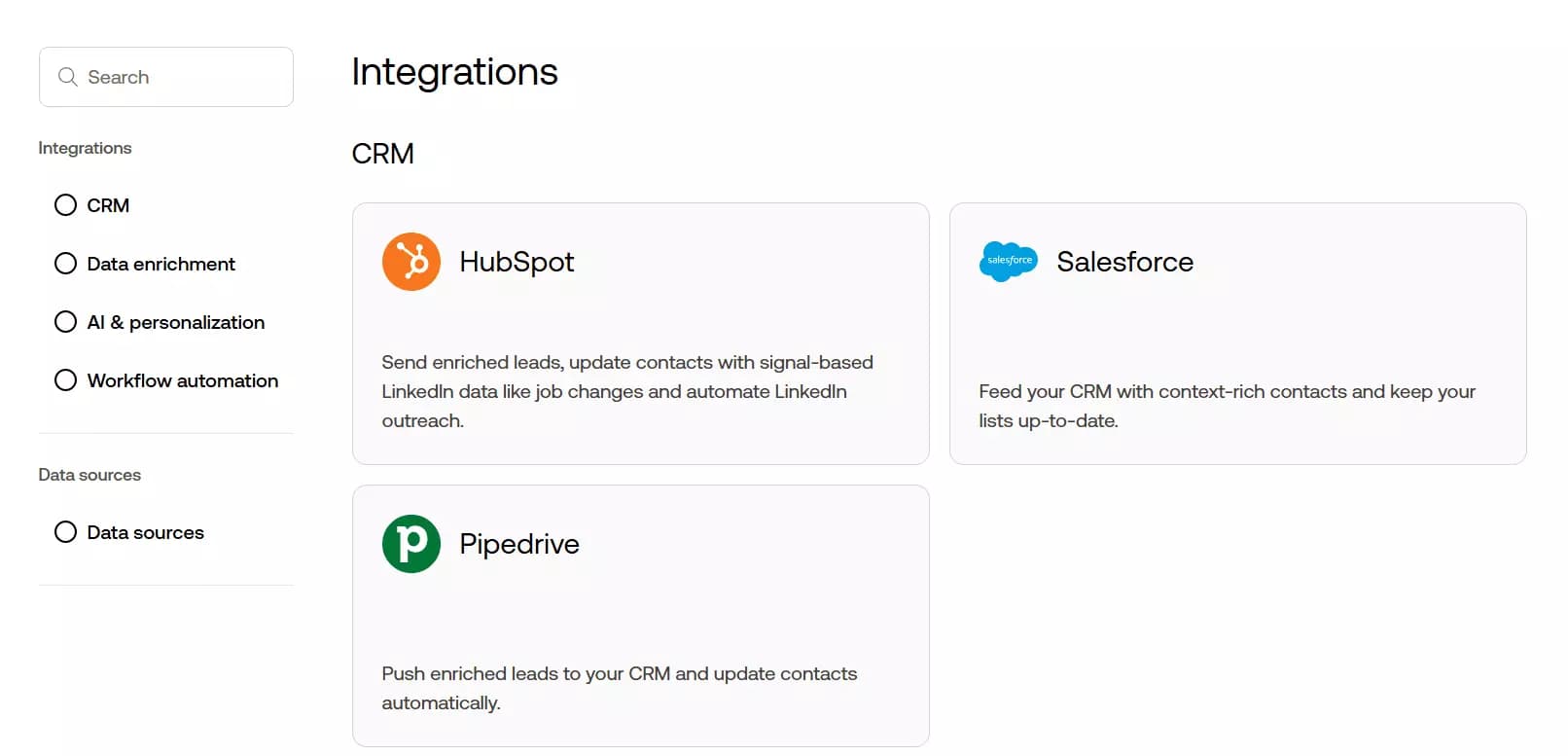
Task: Click the Integrations section label in sidebar
Action: (85, 147)
